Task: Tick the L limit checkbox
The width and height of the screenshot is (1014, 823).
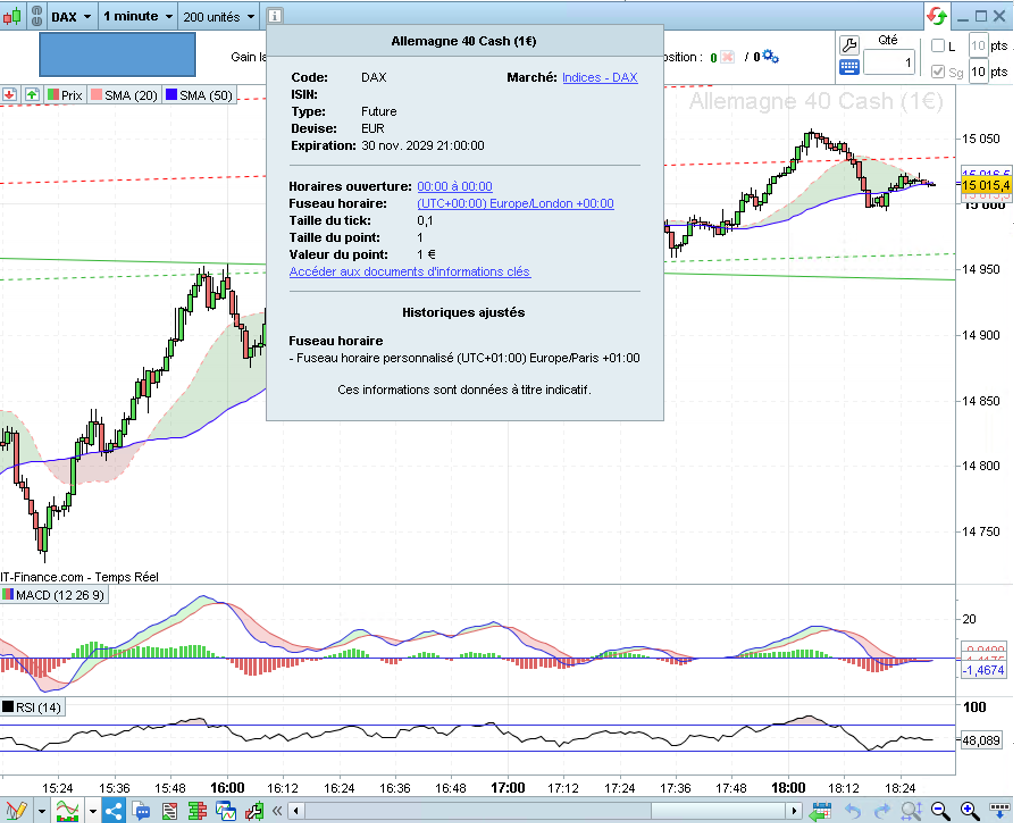Action: 938,46
